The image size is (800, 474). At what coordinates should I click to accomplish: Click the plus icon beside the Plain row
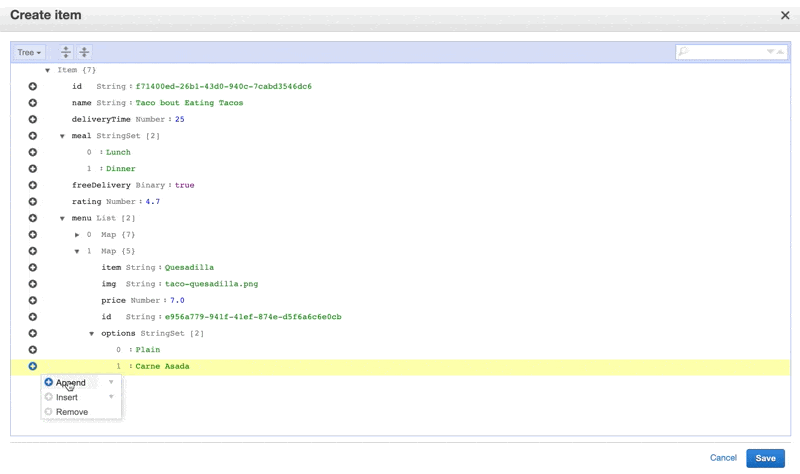pyautogui.click(x=33, y=350)
